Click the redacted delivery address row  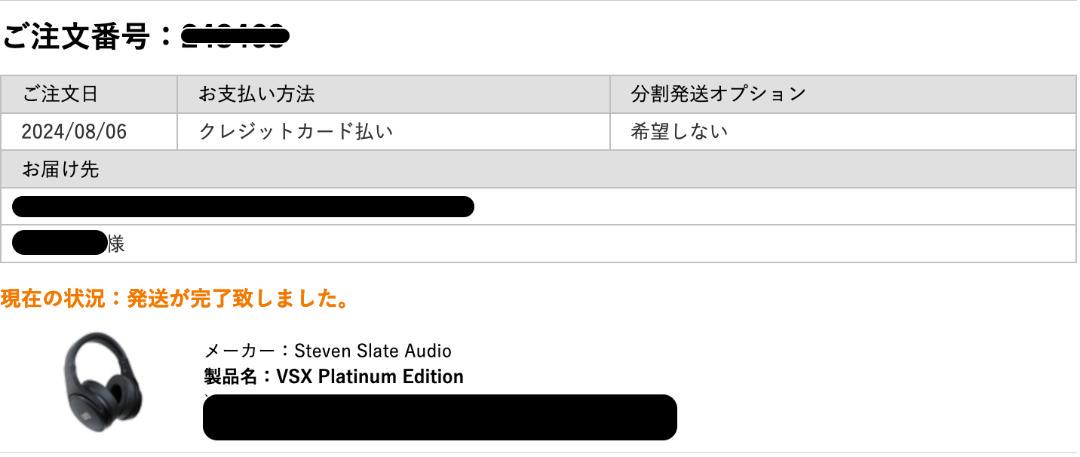[538, 207]
